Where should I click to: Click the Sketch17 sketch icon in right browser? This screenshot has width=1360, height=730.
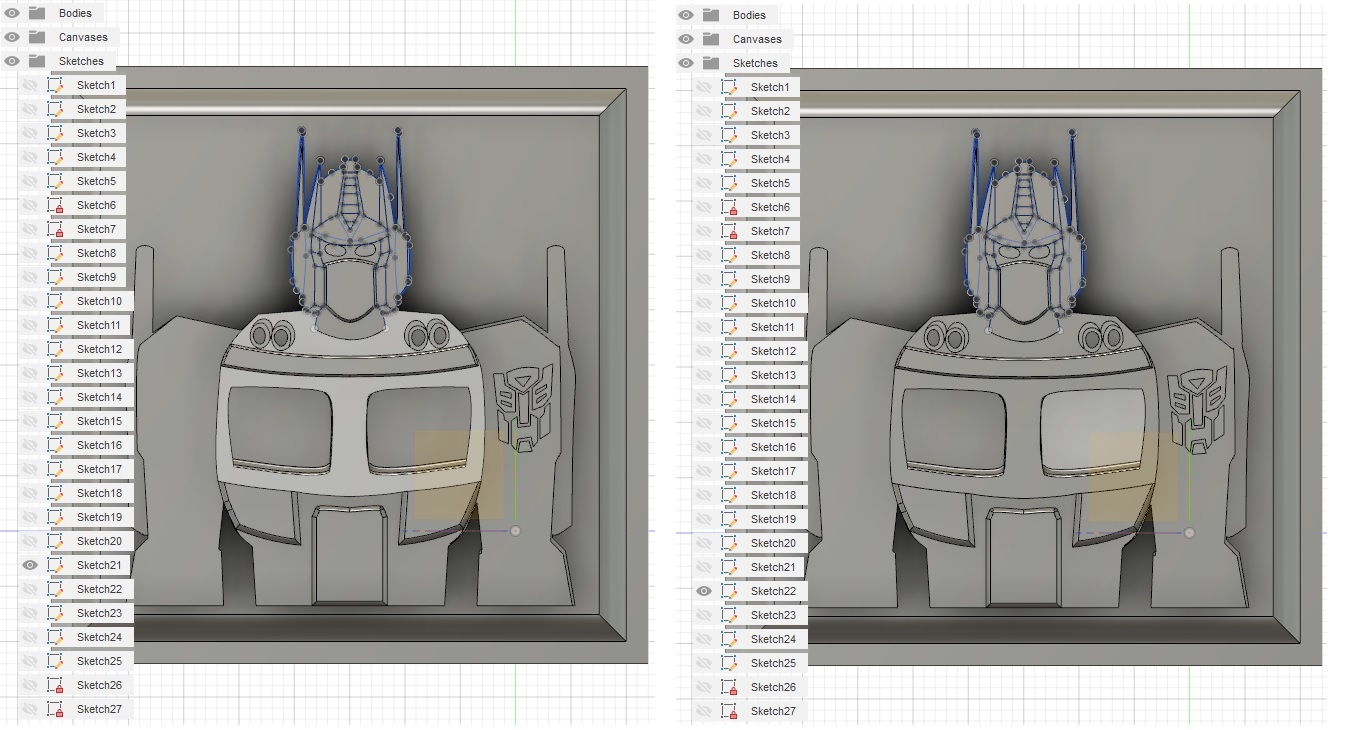731,471
